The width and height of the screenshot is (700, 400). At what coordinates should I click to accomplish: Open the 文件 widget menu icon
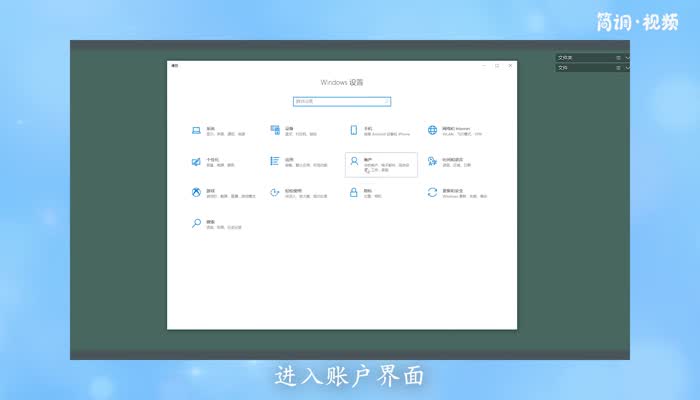618,68
